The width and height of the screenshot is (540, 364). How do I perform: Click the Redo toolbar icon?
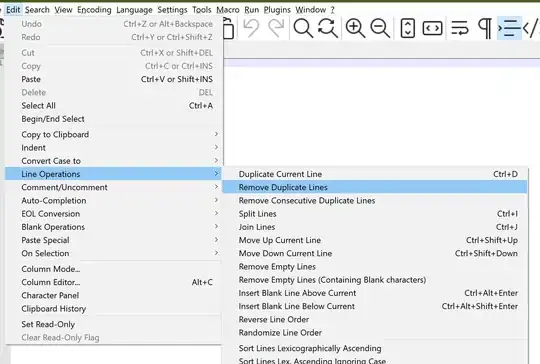coord(276,28)
